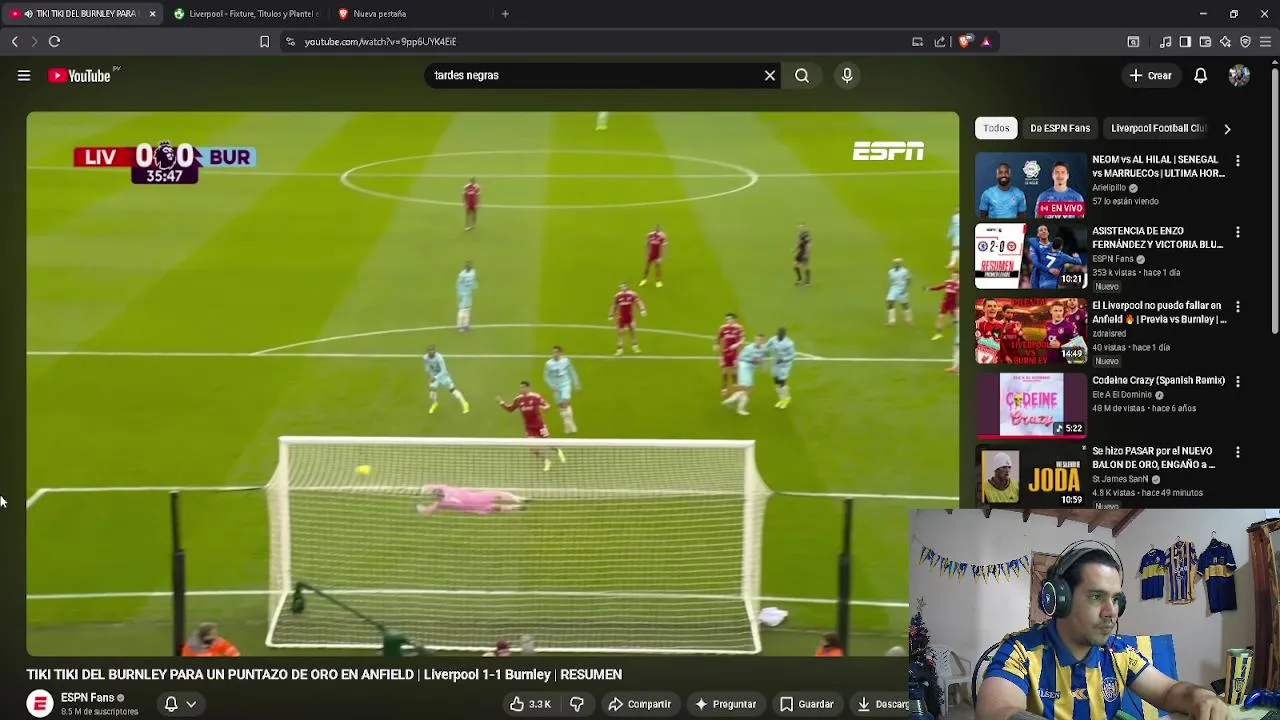Screen dimensions: 1280x720
Task: Select the Liverpool Football Club chip
Action: [x=1158, y=128]
